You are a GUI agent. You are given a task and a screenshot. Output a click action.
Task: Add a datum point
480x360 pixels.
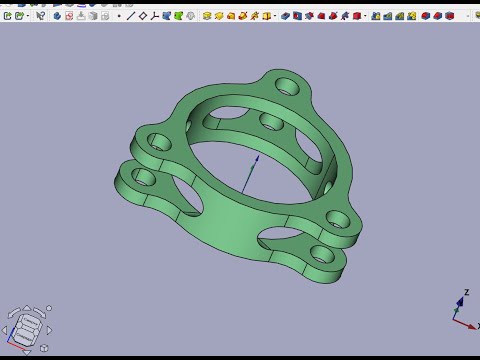point(119,16)
